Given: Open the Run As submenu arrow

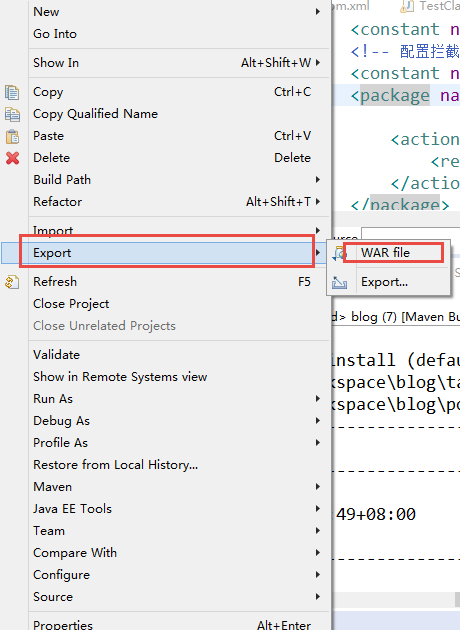Looking at the screenshot, I should click(x=318, y=399).
